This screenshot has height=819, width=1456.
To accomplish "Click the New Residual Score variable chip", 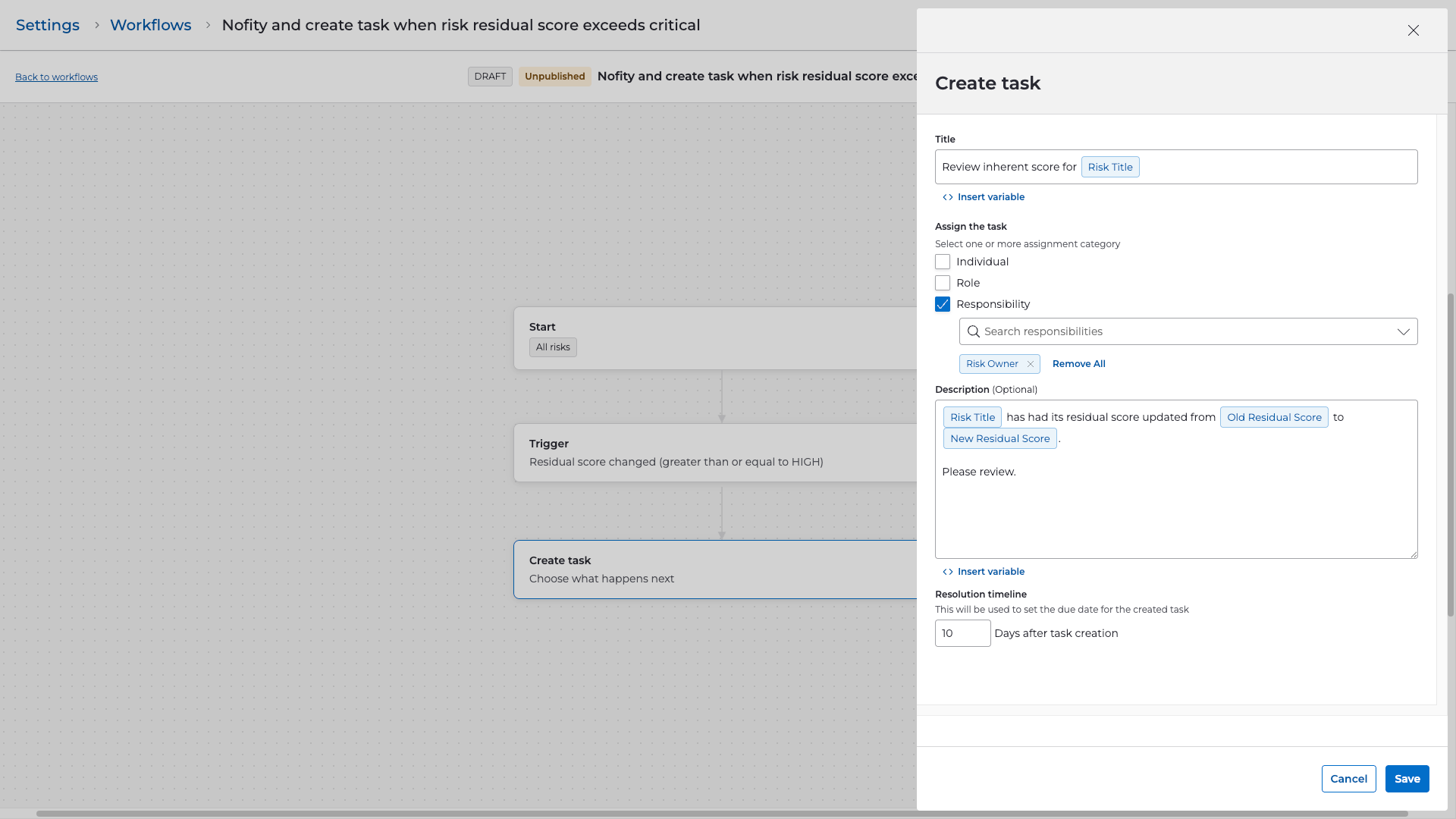I will pos(999,438).
